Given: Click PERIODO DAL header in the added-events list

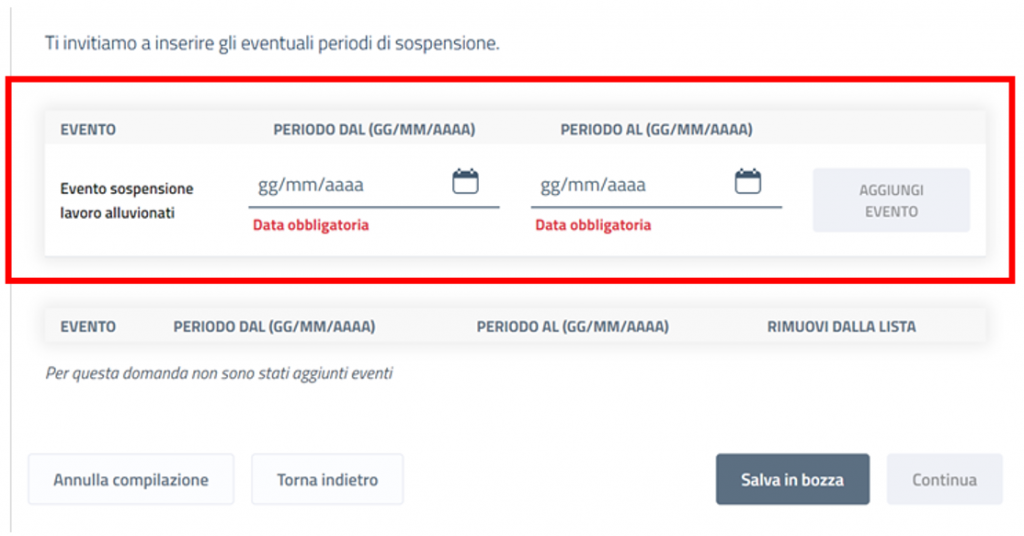Looking at the screenshot, I should point(274,326).
